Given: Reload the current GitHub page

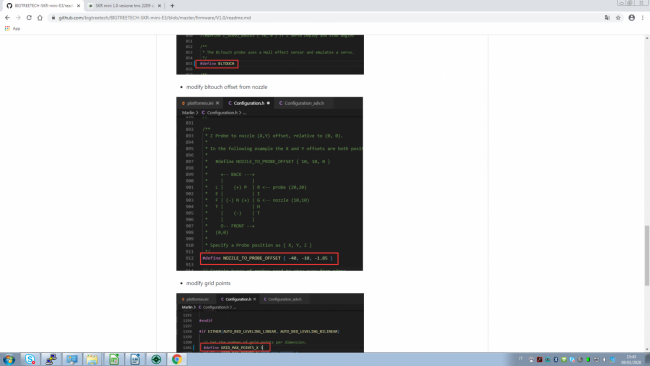Looking at the screenshot, I should [x=29, y=18].
